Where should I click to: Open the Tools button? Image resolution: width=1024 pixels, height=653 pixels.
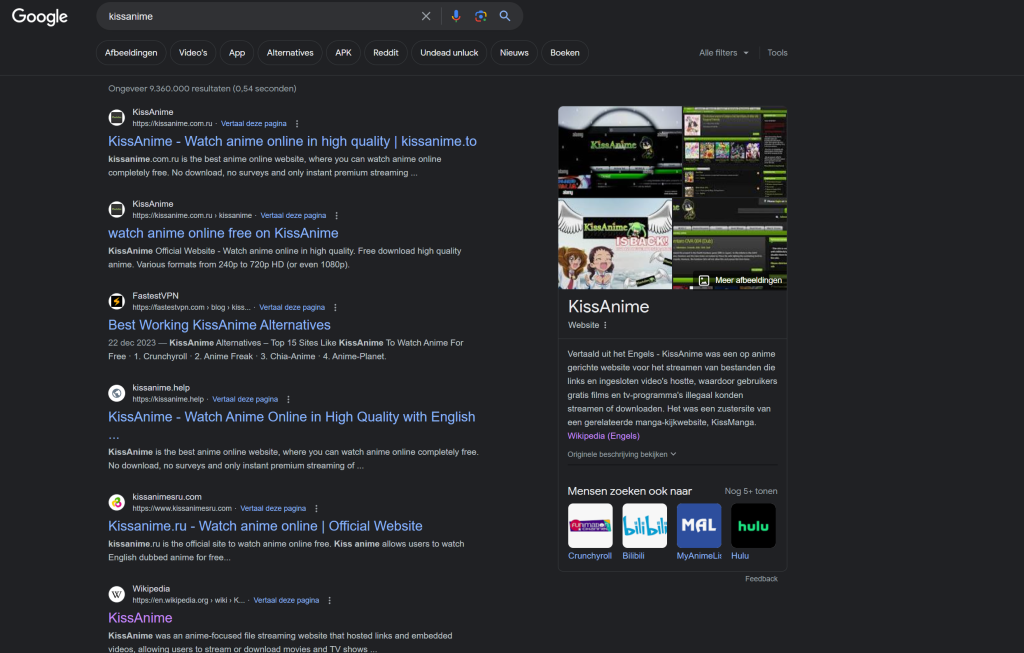coord(777,53)
